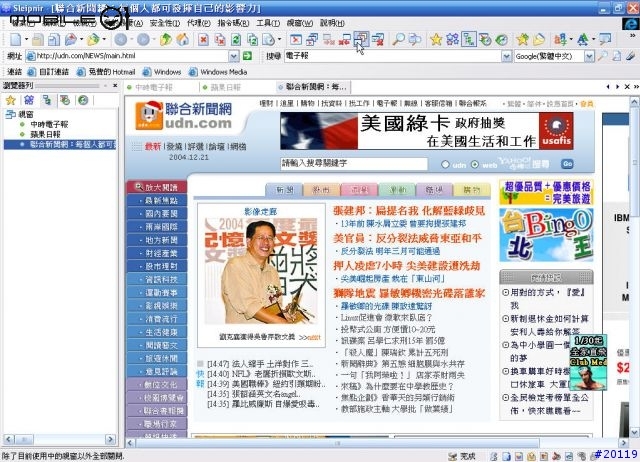640x462 pixels.
Task: Open the Google(繁體中文) search engine dropdown
Action: tap(589, 56)
